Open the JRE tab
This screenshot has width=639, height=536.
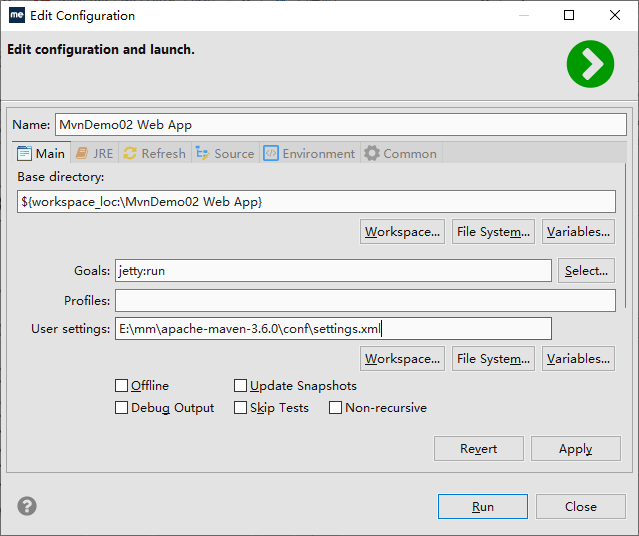[x=94, y=153]
